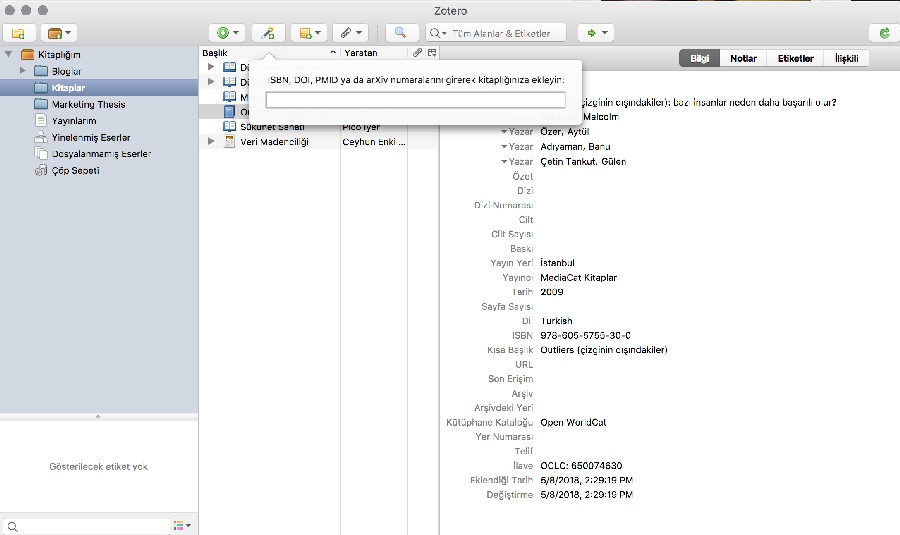Screen dimensions: 900x535
Task: Sort items by Yaratan column header
Action: click(x=374, y=53)
